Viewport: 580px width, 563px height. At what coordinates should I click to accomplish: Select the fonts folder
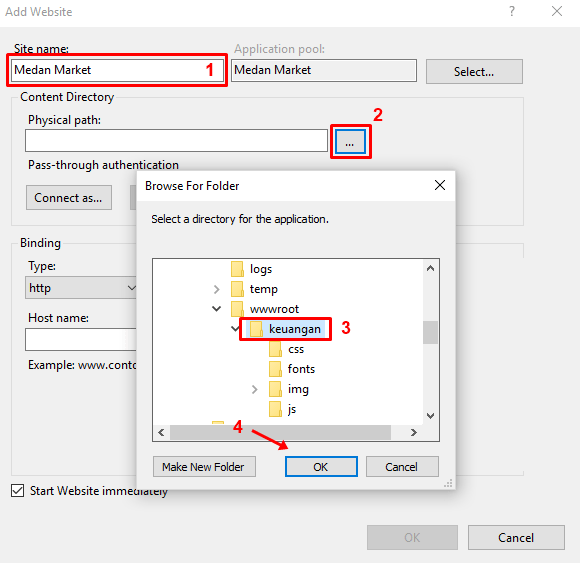tap(301, 369)
